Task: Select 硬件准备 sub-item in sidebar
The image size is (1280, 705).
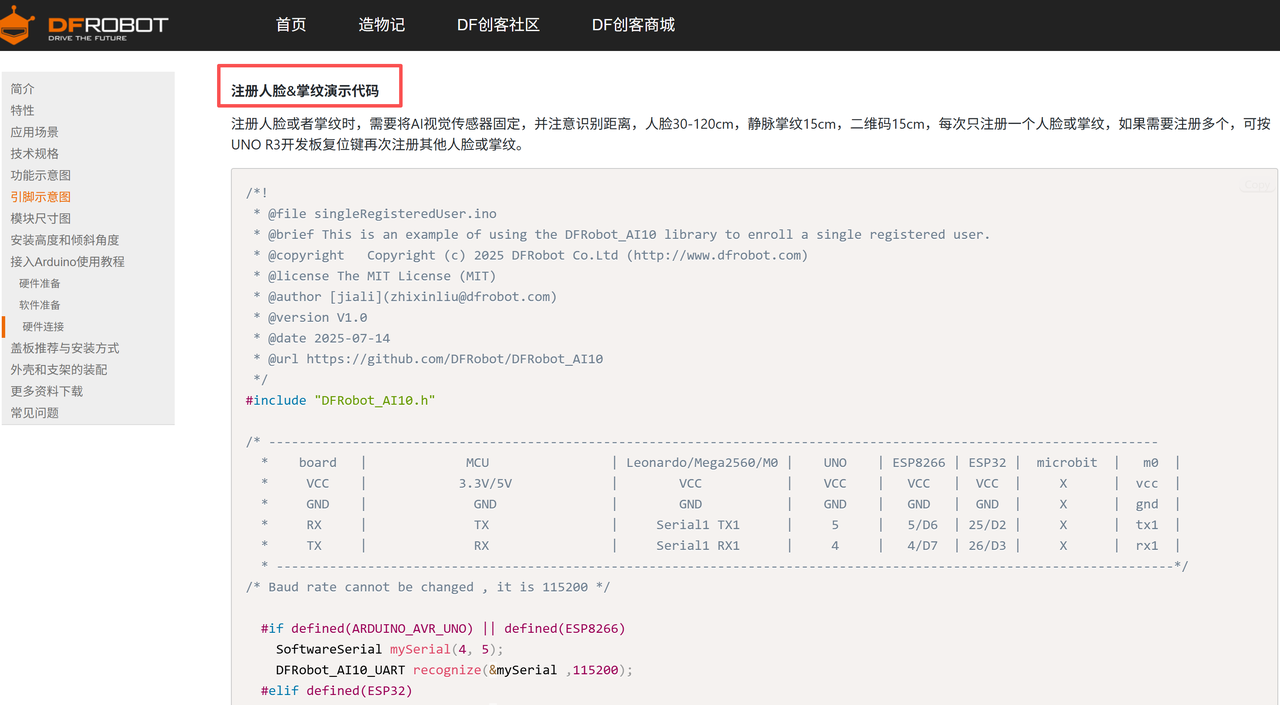Action: tap(40, 284)
